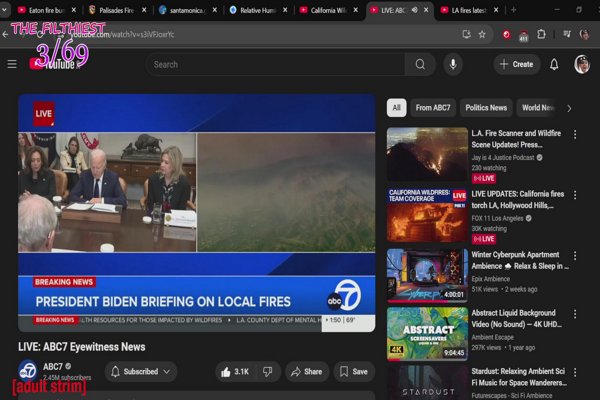Image resolution: width=600 pixels, height=400 pixels.
Task: Open the extension with the 411 badge
Action: click(523, 36)
